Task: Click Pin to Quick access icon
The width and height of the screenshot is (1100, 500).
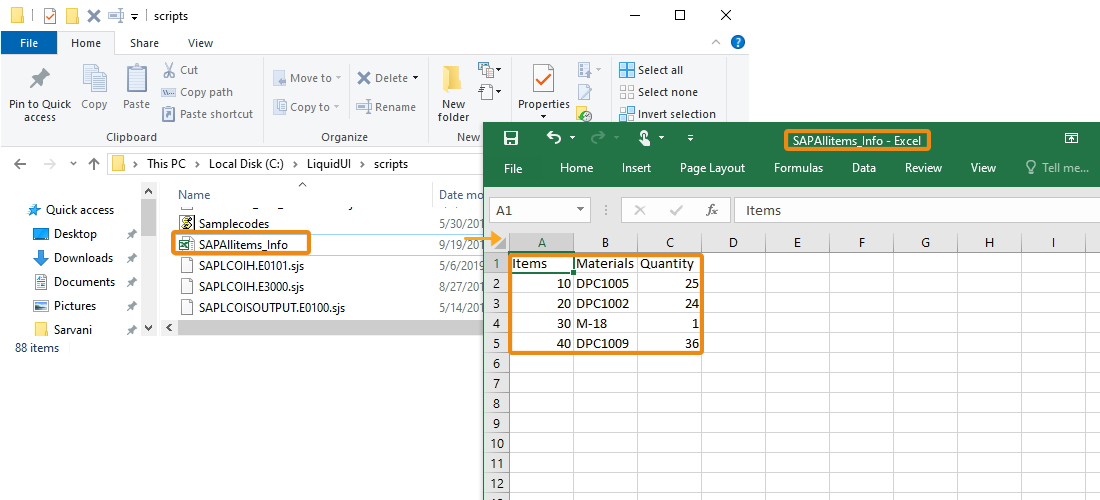Action: [39, 80]
